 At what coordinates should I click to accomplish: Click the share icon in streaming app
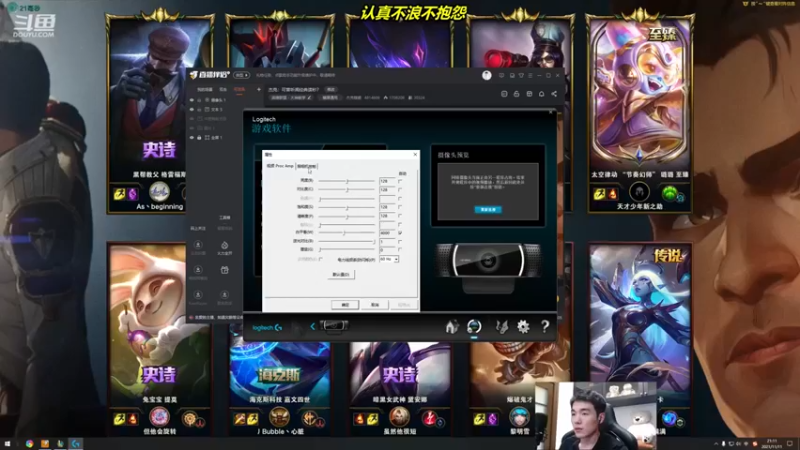coord(554,93)
